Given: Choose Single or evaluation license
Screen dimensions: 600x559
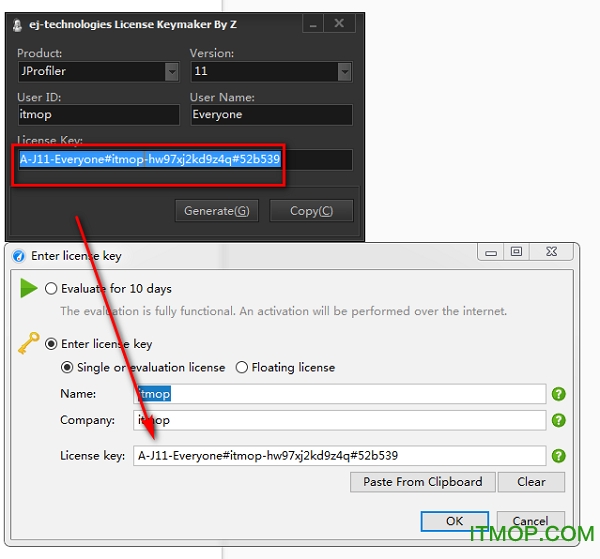Looking at the screenshot, I should (67, 367).
